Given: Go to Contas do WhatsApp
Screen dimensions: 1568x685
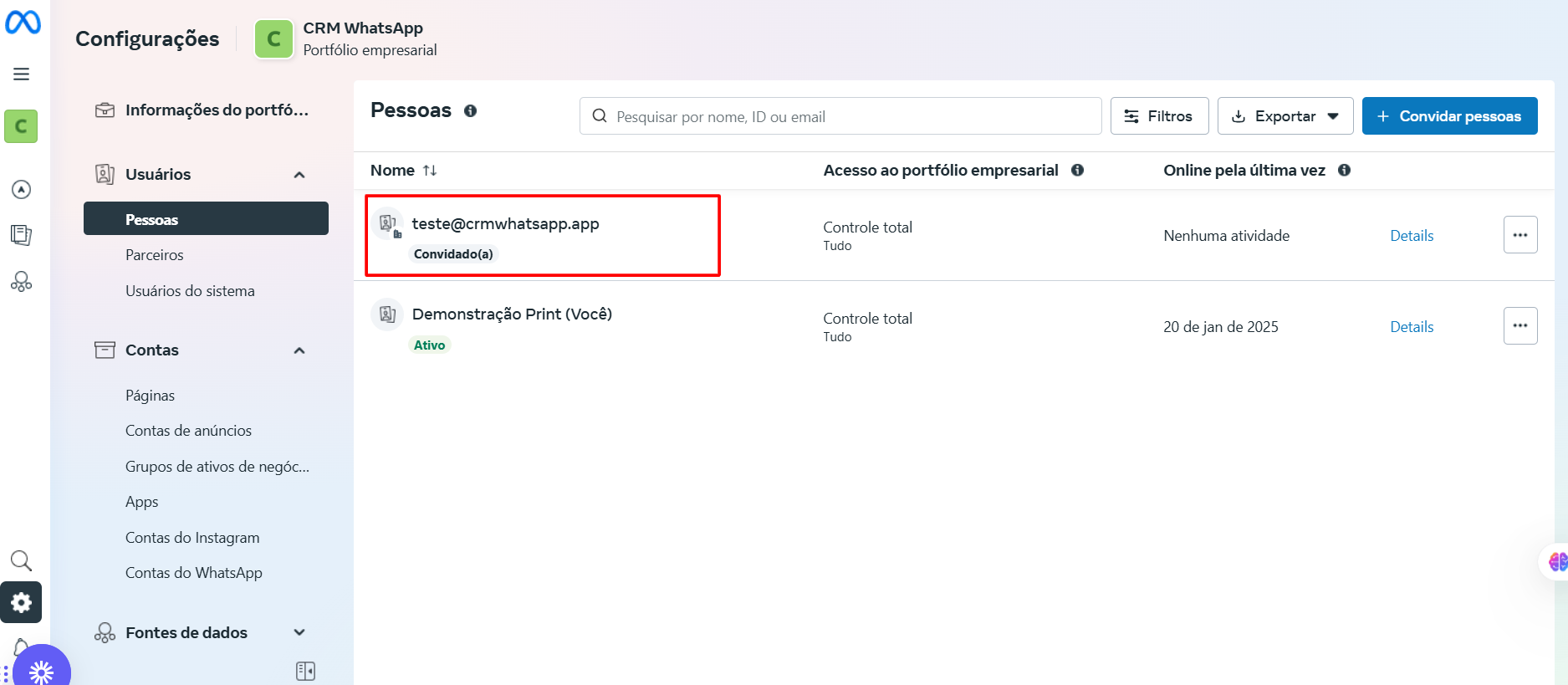Looking at the screenshot, I should pos(194,573).
